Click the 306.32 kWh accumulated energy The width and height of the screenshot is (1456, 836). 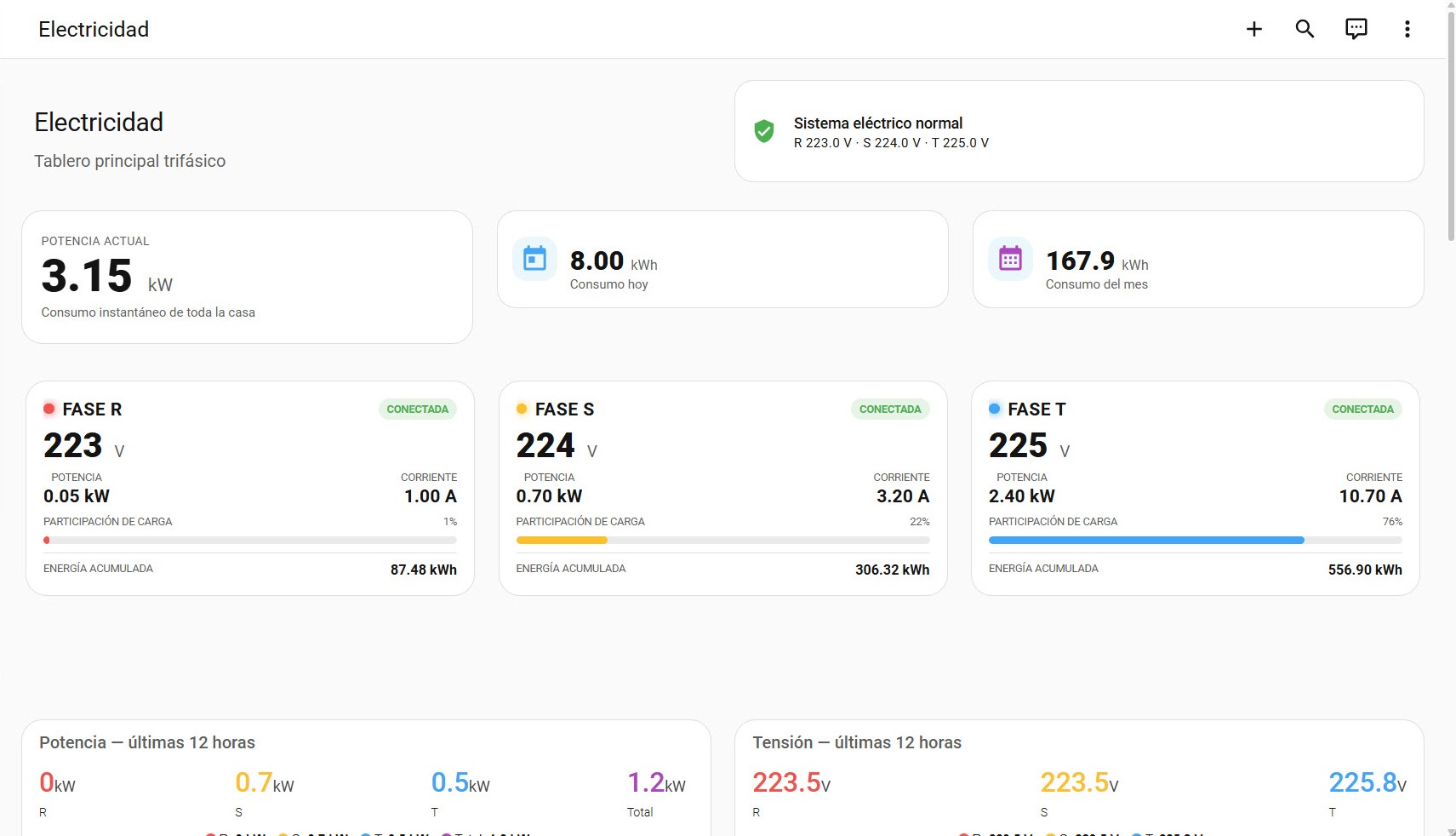(892, 570)
